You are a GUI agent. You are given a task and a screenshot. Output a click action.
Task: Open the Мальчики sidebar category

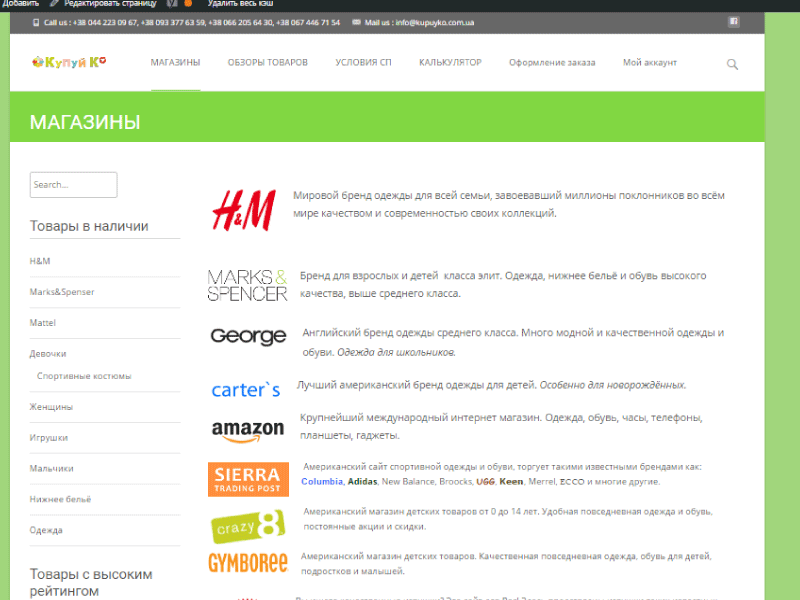[52, 468]
